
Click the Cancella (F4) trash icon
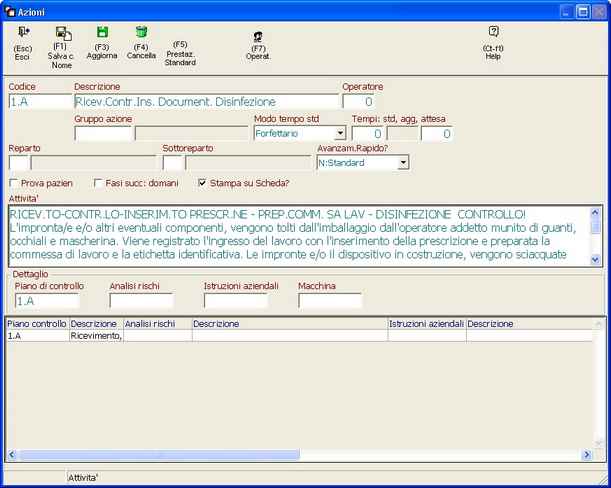tap(141, 32)
